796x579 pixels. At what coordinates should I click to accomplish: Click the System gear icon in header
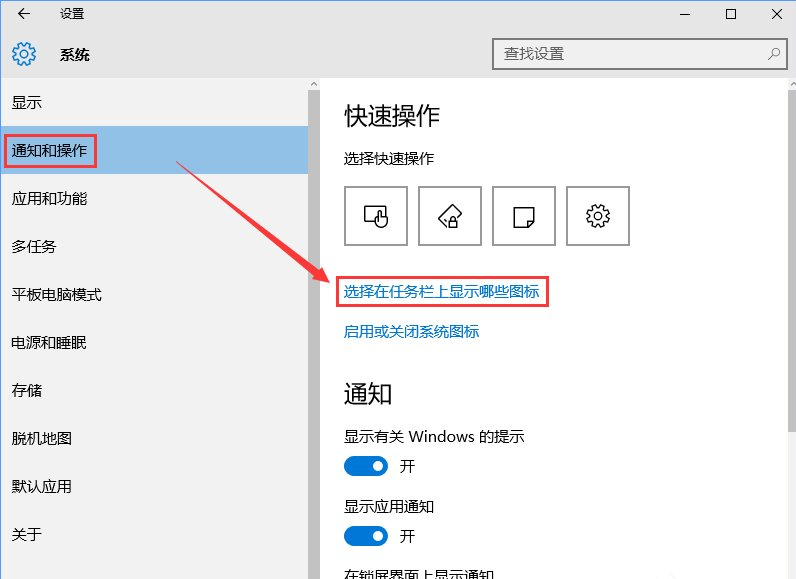(24, 54)
